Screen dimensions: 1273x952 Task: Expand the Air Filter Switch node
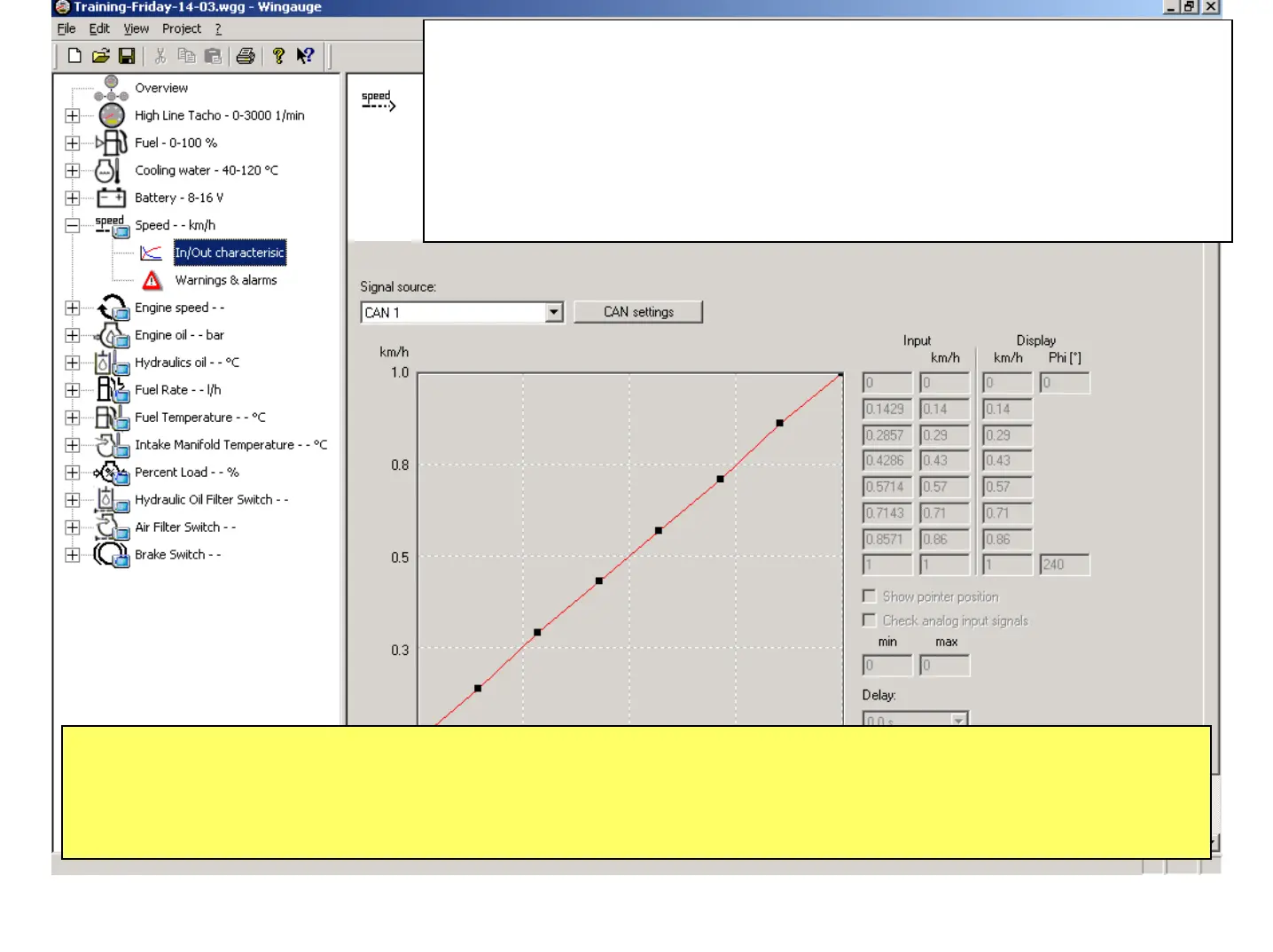(73, 527)
